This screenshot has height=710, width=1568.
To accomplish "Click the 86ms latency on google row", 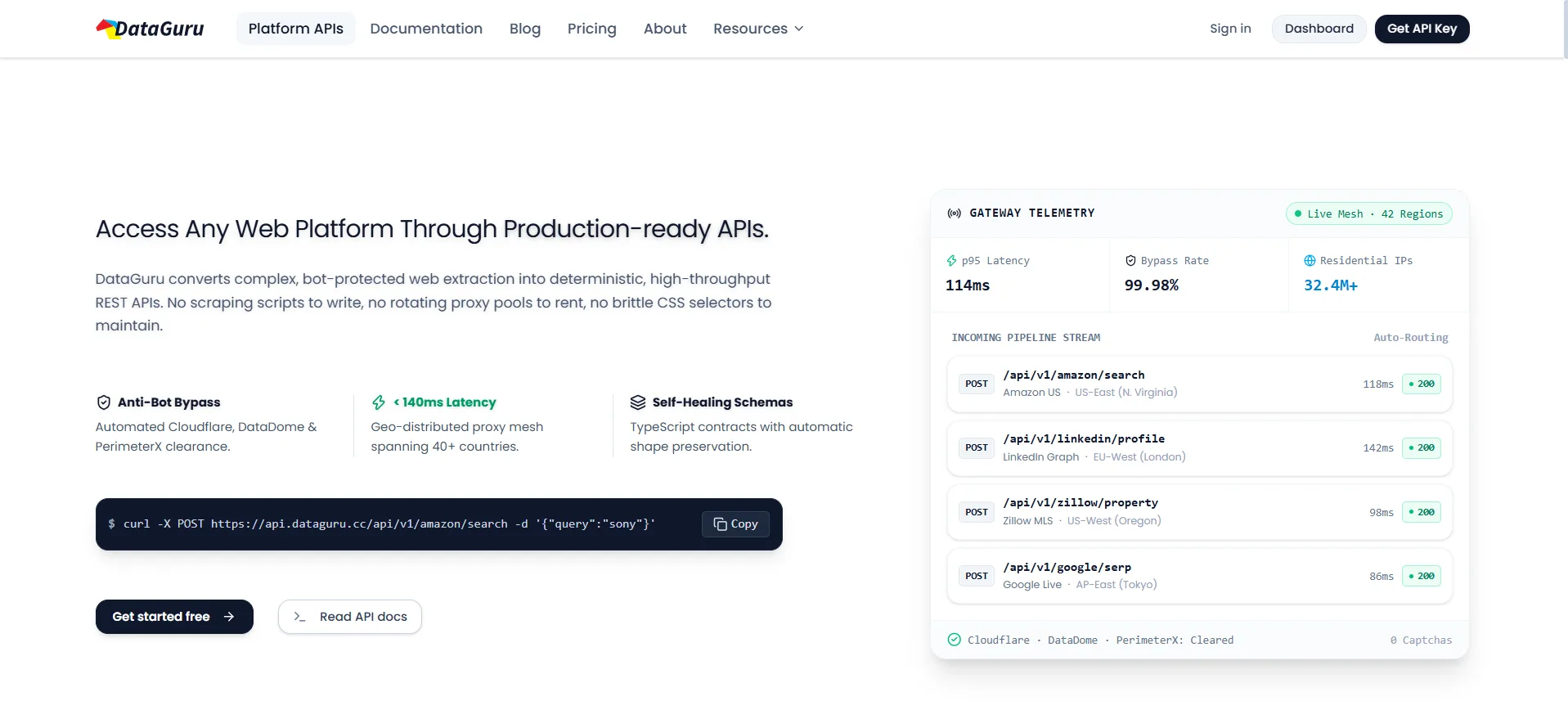I will [1382, 577].
